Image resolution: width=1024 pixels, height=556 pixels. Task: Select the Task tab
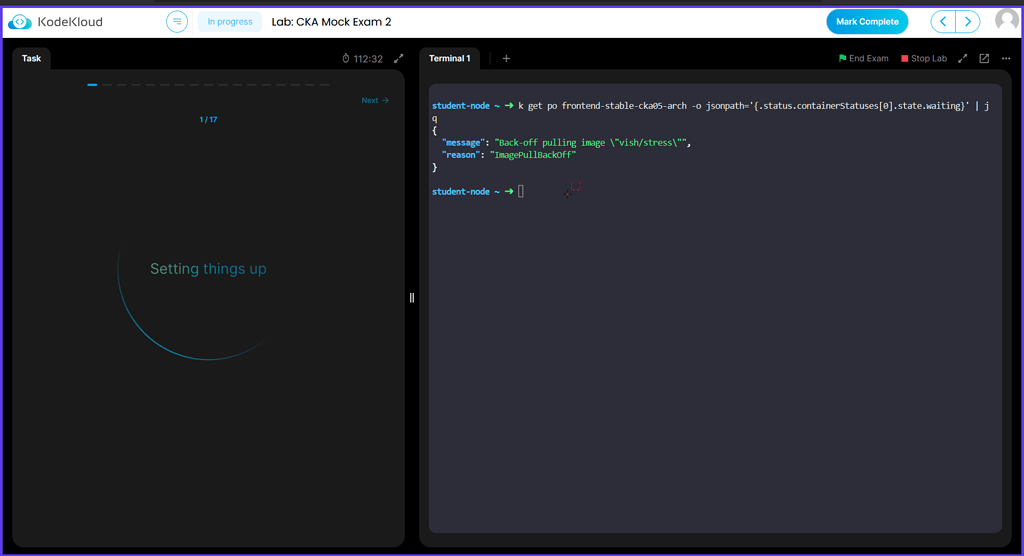tap(32, 58)
